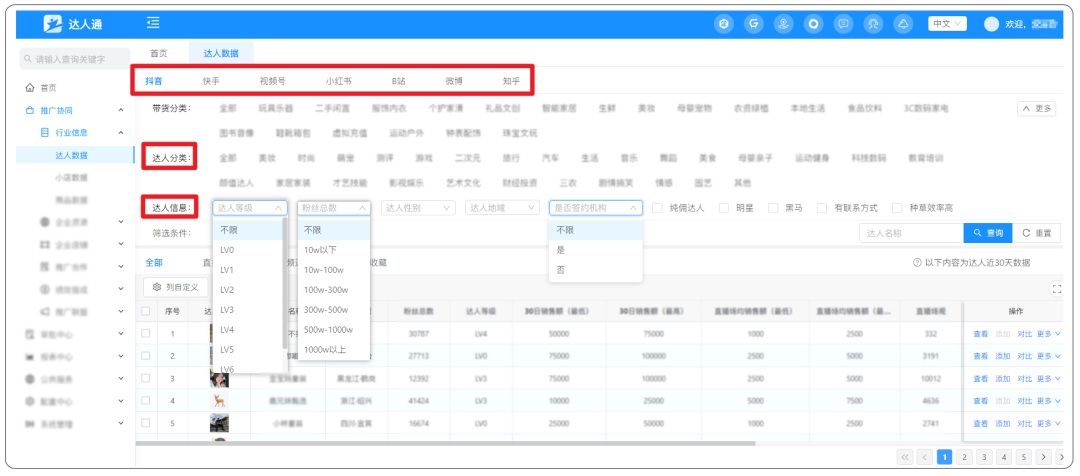This screenshot has height=476, width=1080.
Task: Check the 种草效率高 checkbox
Action: (x=897, y=208)
